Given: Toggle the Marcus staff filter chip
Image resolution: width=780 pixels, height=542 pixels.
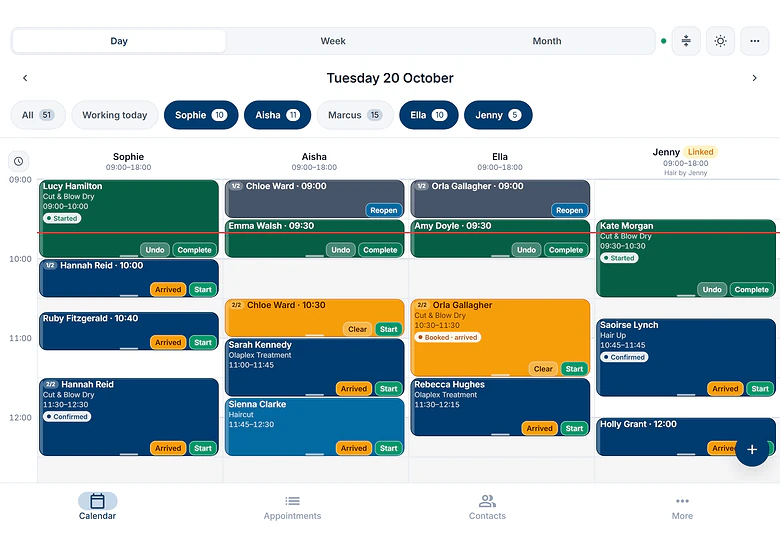Looking at the screenshot, I should click(x=355, y=115).
